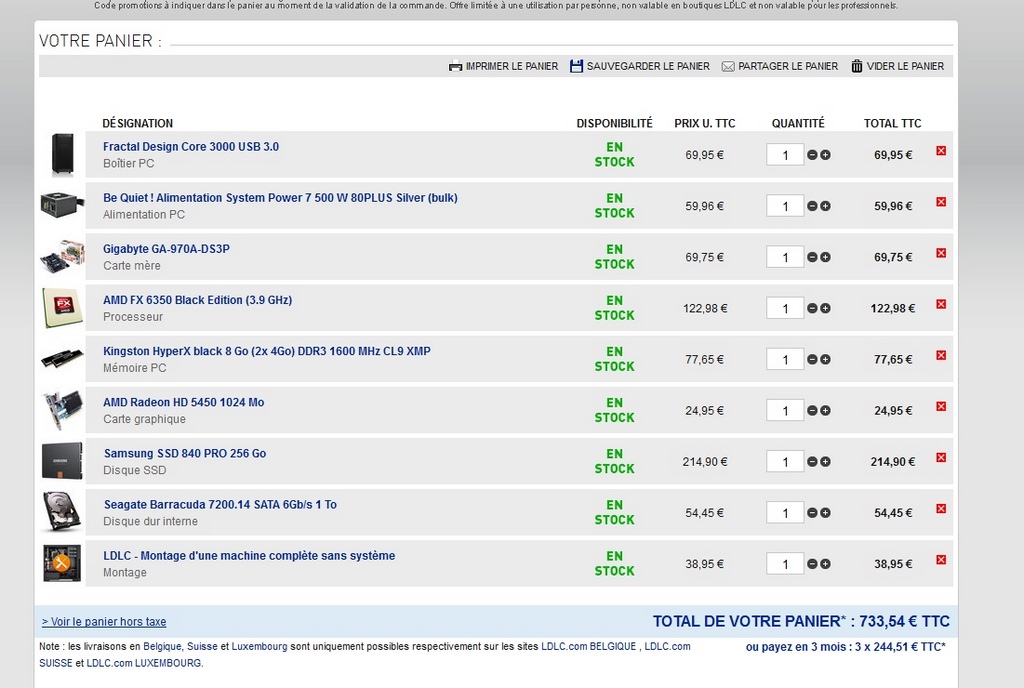Decrease Kingston HyperX memory quantity
Screen dimensions: 1024x688
[812, 359]
